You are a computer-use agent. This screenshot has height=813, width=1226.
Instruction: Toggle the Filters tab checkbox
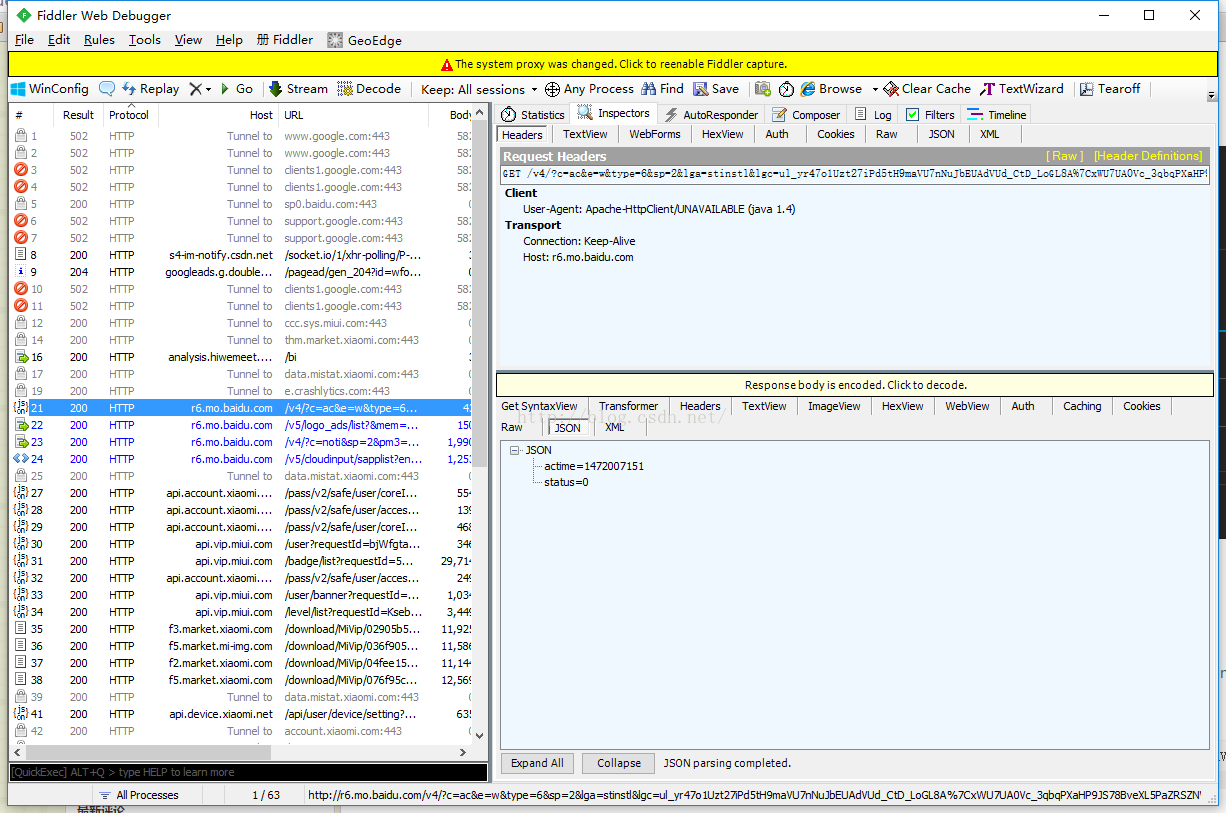point(912,115)
